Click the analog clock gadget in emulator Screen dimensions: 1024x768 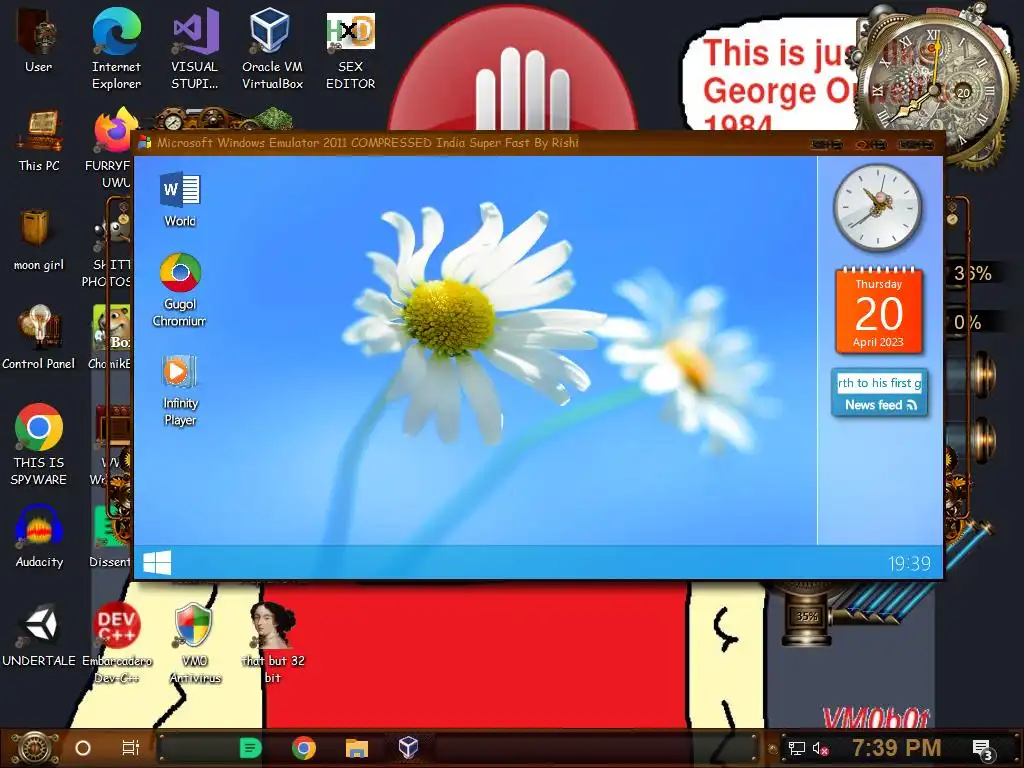877,207
